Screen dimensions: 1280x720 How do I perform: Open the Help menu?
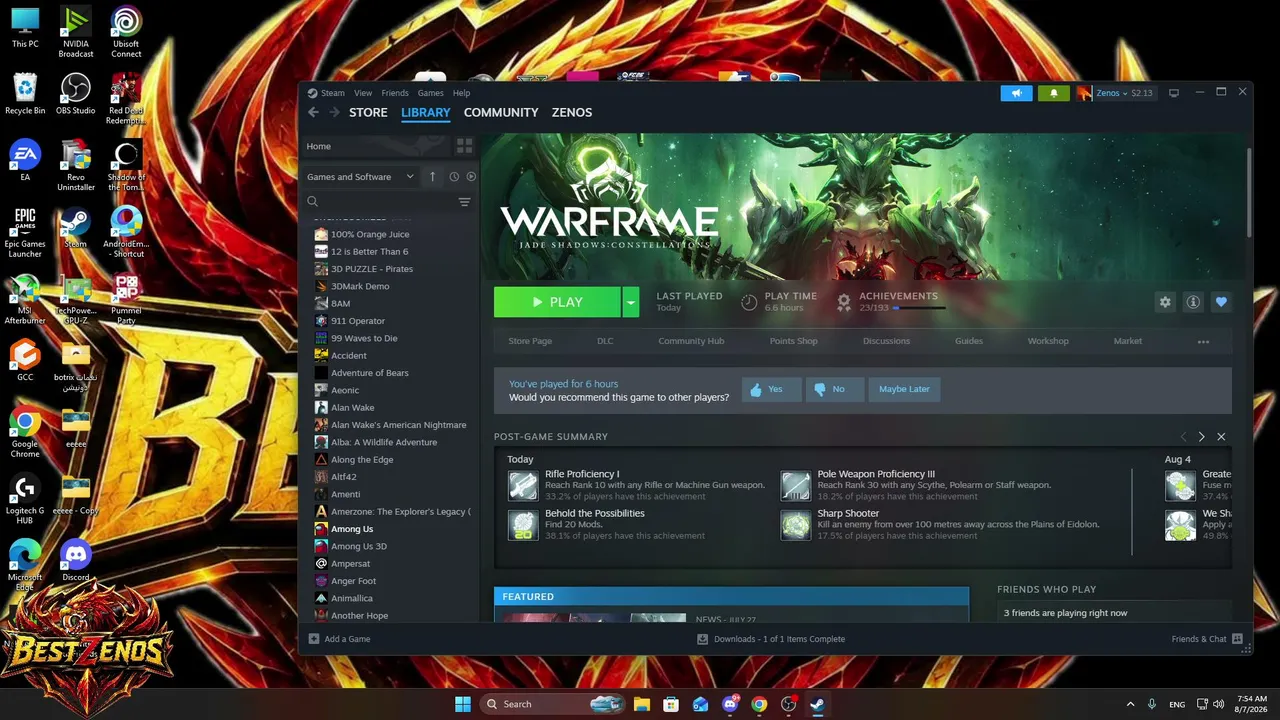pos(461,93)
